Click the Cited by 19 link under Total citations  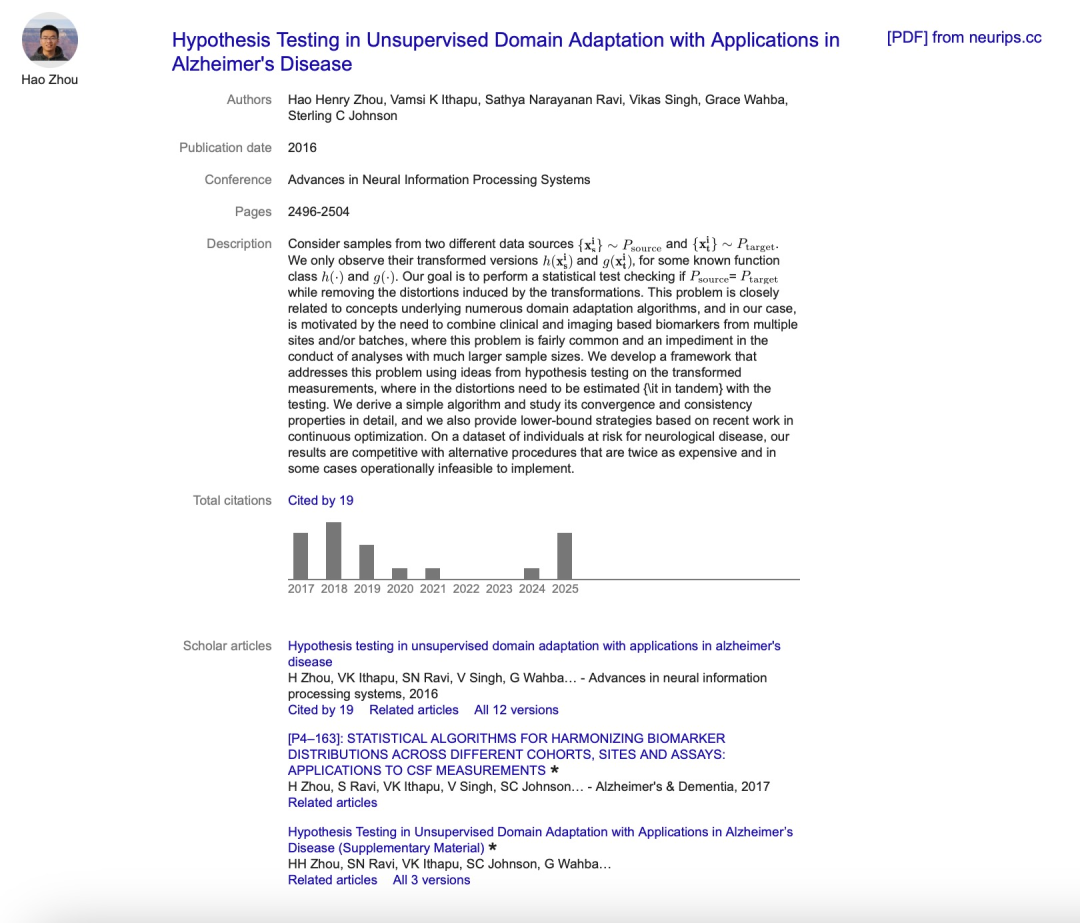(320, 500)
